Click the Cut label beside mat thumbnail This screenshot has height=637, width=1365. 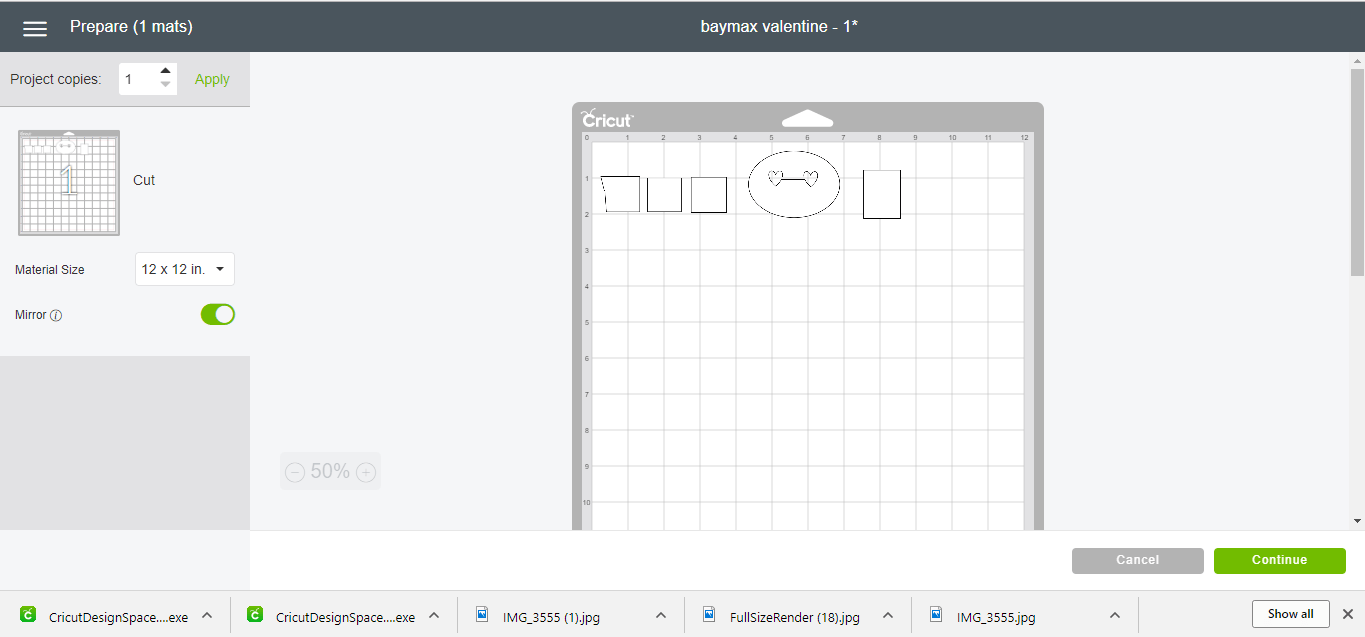coord(144,181)
